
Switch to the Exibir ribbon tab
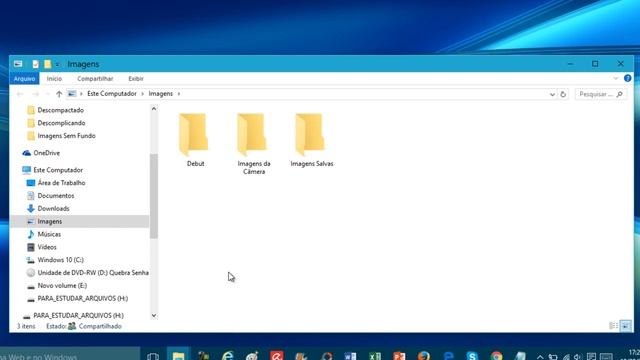click(136, 78)
